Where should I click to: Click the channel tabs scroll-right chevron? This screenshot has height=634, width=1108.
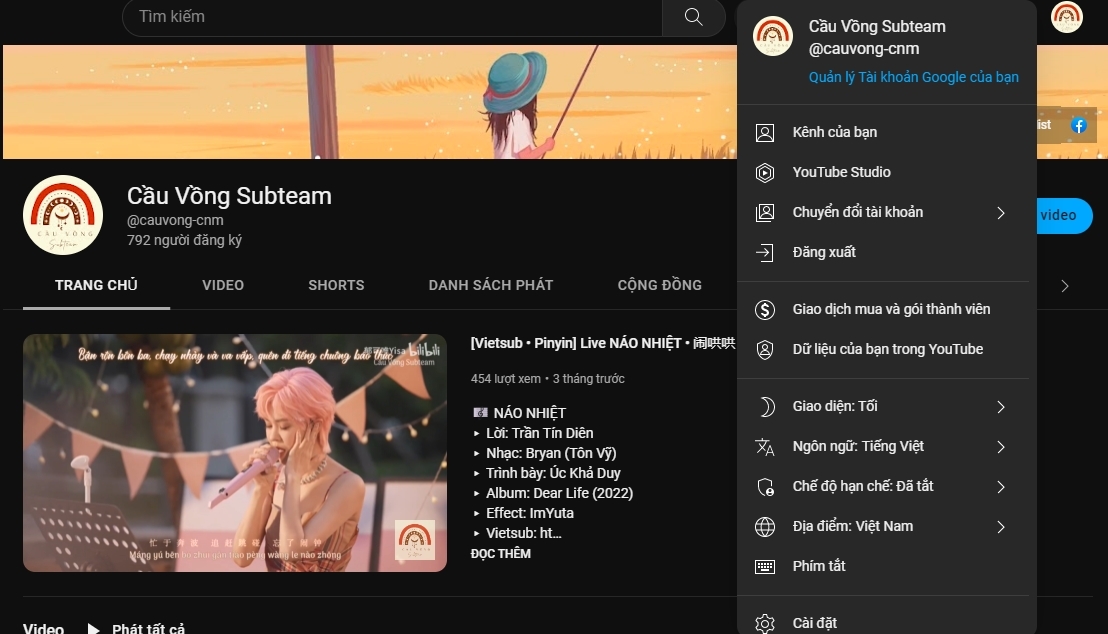coord(1065,286)
